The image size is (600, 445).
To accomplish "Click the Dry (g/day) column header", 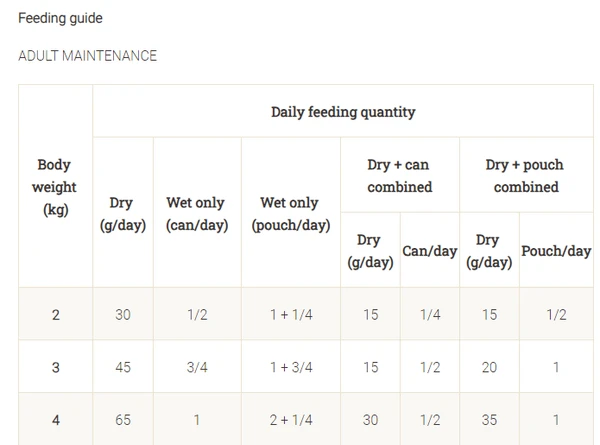I will [123, 214].
